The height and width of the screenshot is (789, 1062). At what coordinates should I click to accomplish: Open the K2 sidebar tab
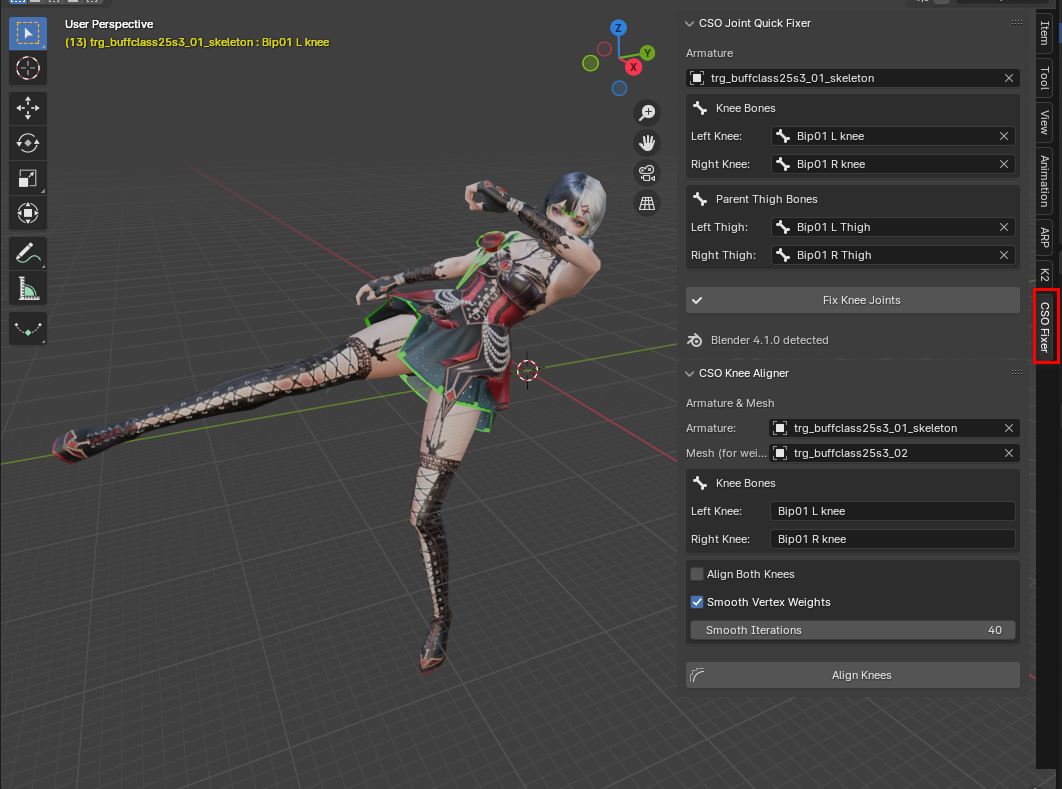(1044, 275)
